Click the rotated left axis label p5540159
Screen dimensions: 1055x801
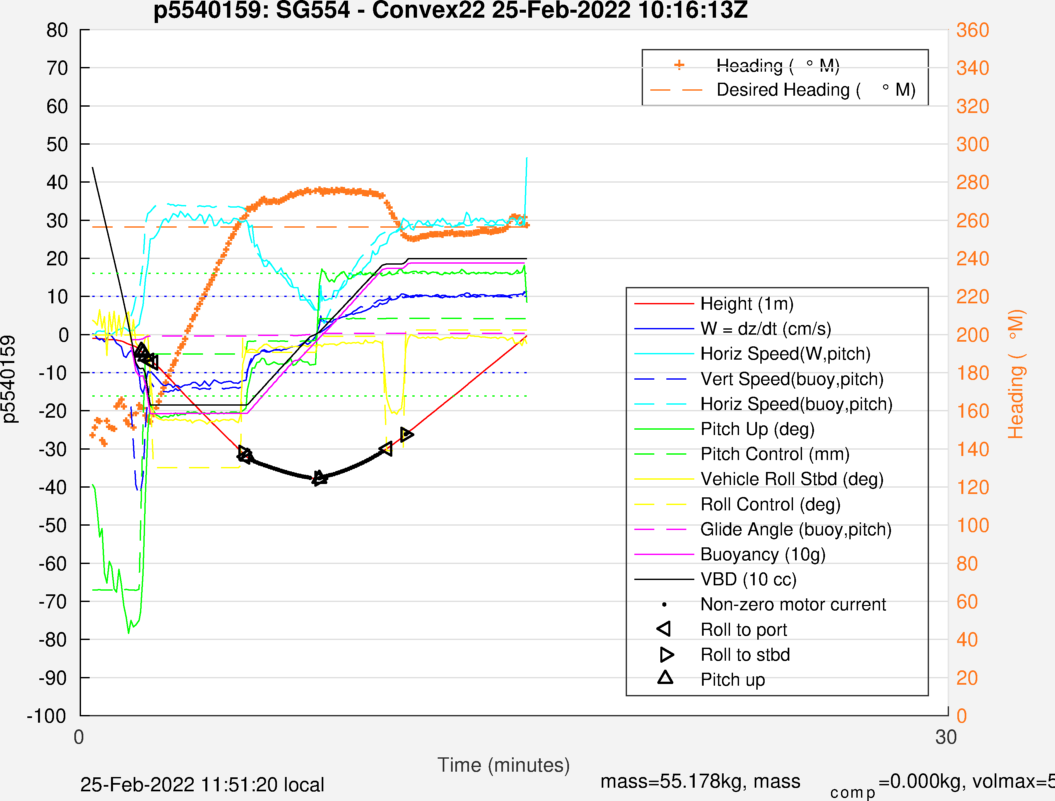click(x=9, y=379)
